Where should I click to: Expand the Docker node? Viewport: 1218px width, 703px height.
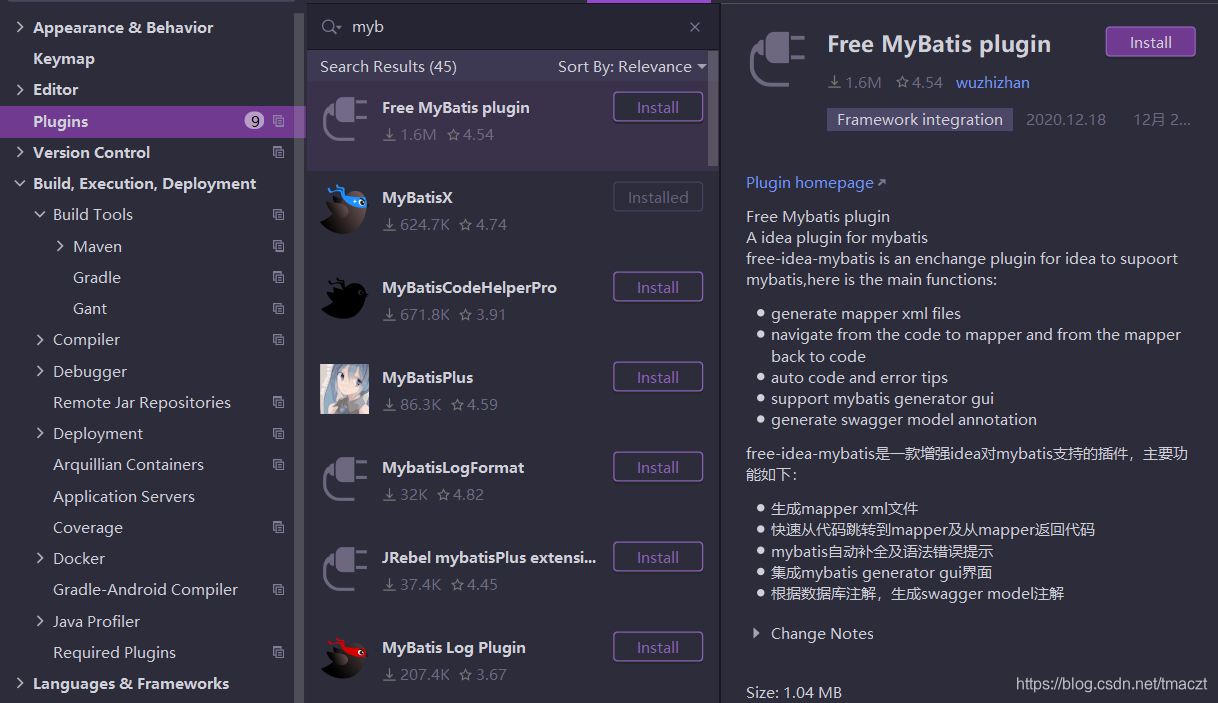click(x=40, y=558)
